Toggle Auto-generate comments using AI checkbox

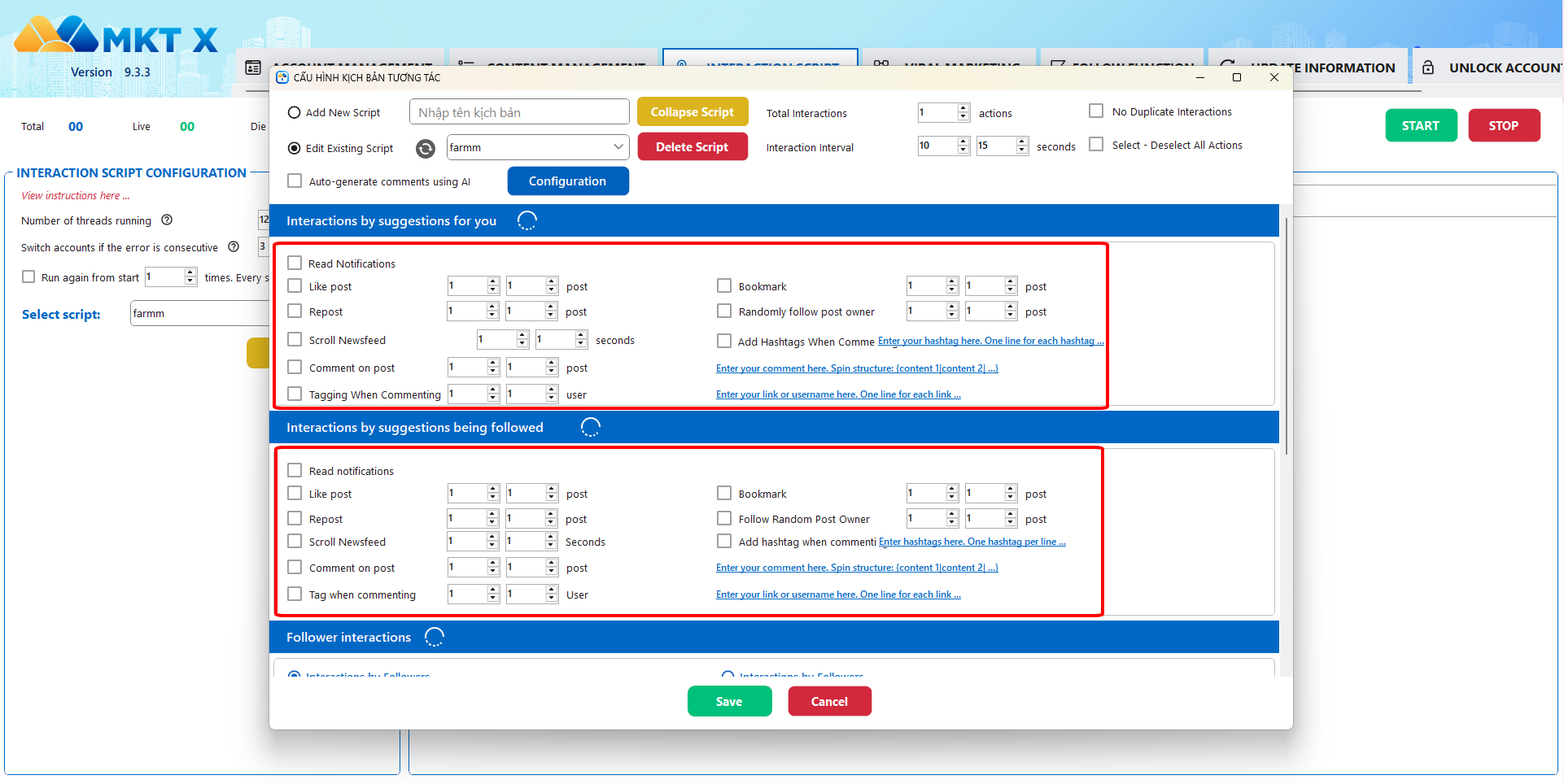click(x=295, y=181)
